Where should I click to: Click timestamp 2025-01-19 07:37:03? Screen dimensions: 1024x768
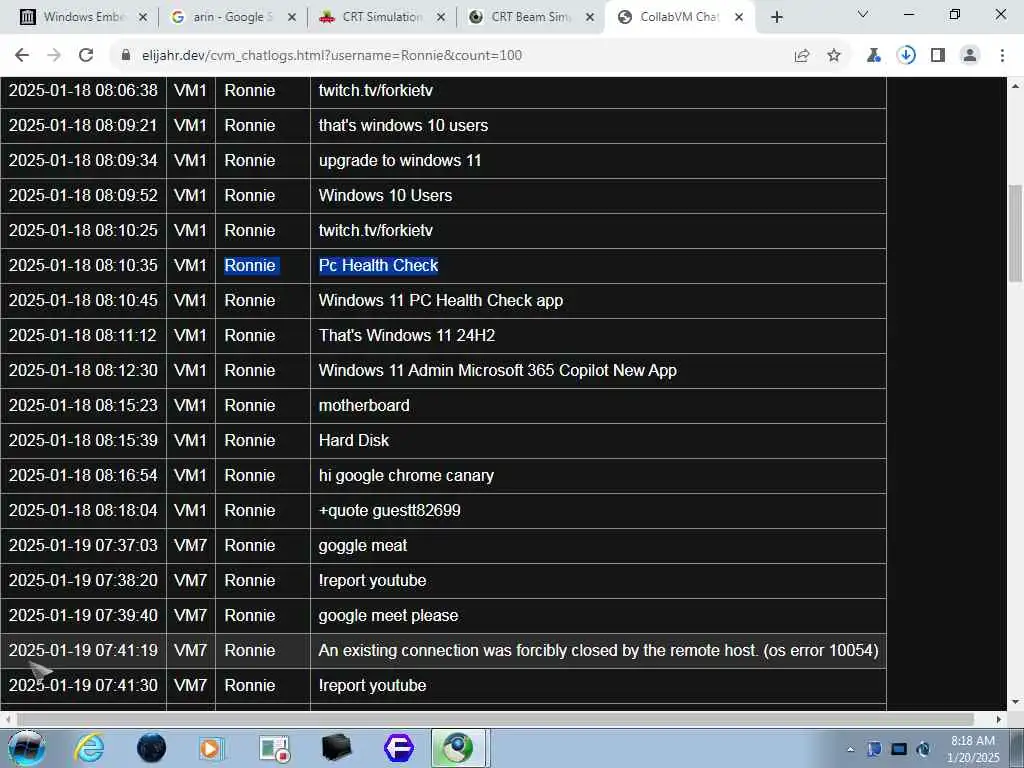pos(83,545)
